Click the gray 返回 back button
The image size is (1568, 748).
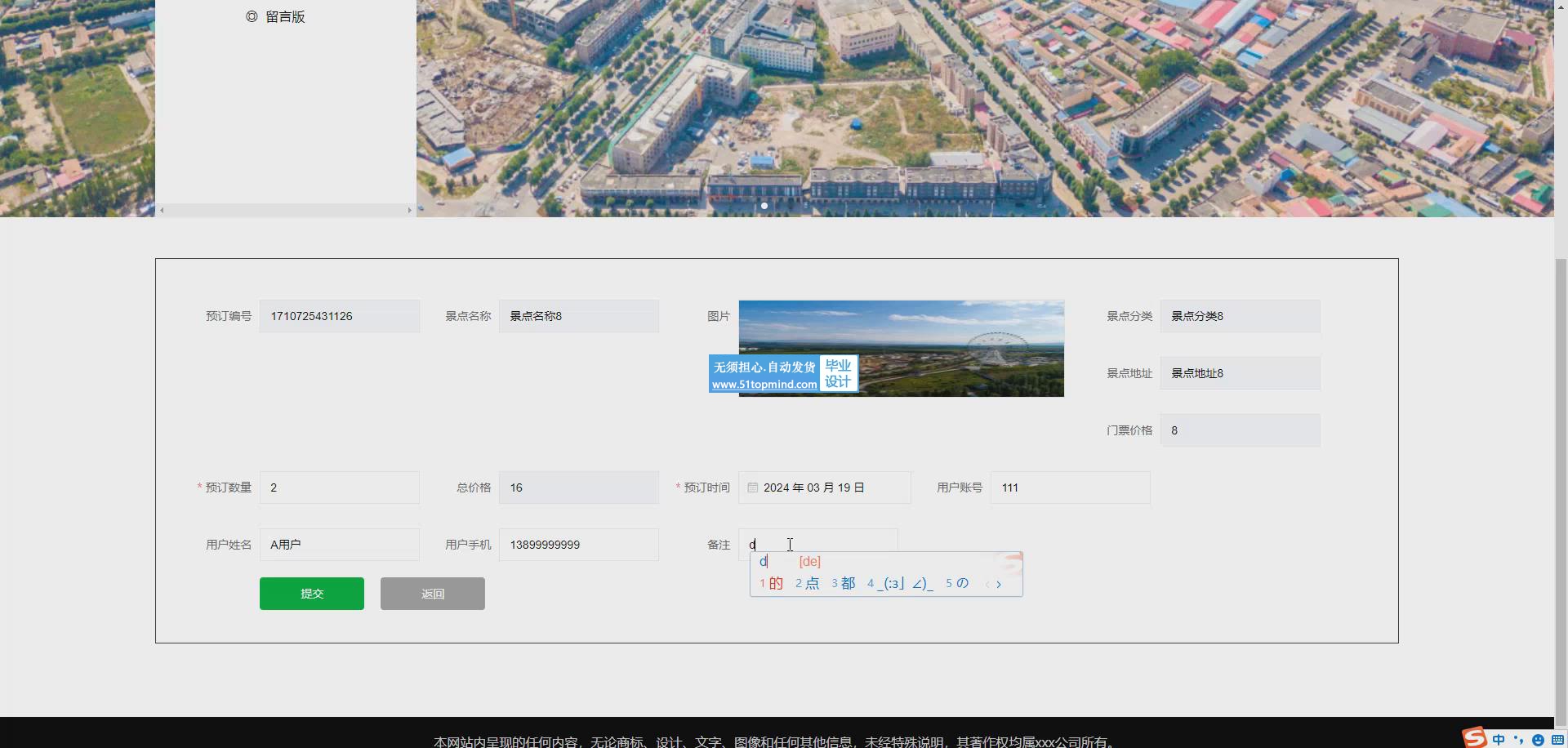click(x=433, y=594)
